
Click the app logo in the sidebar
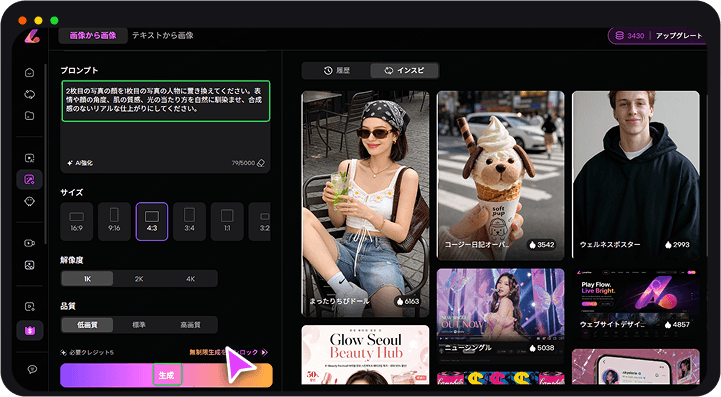click(x=32, y=36)
